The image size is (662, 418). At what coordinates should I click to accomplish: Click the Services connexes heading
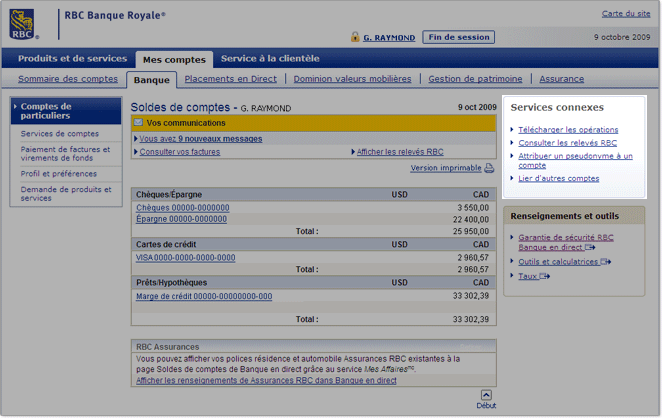click(x=557, y=107)
